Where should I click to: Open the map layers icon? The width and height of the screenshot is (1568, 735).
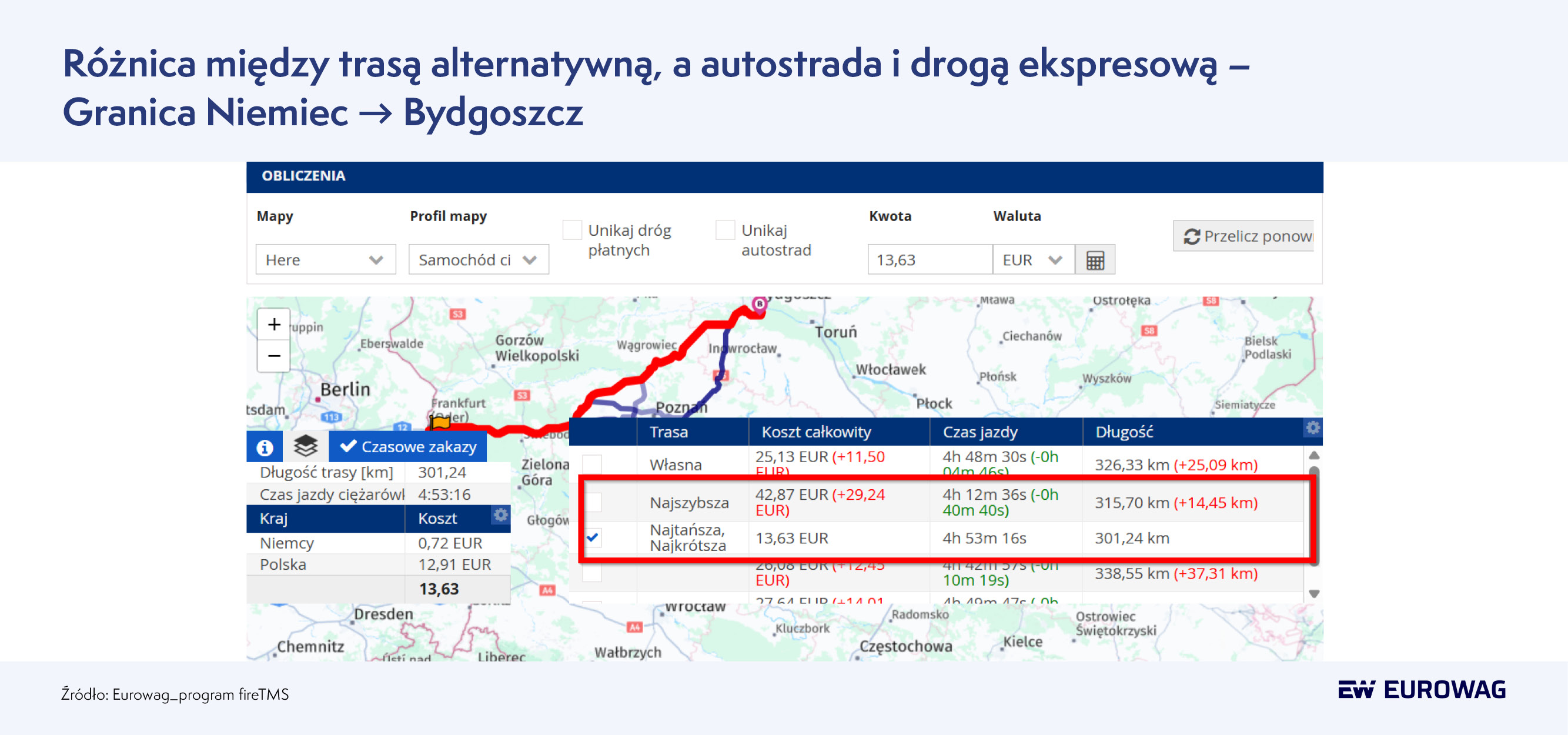point(306,446)
